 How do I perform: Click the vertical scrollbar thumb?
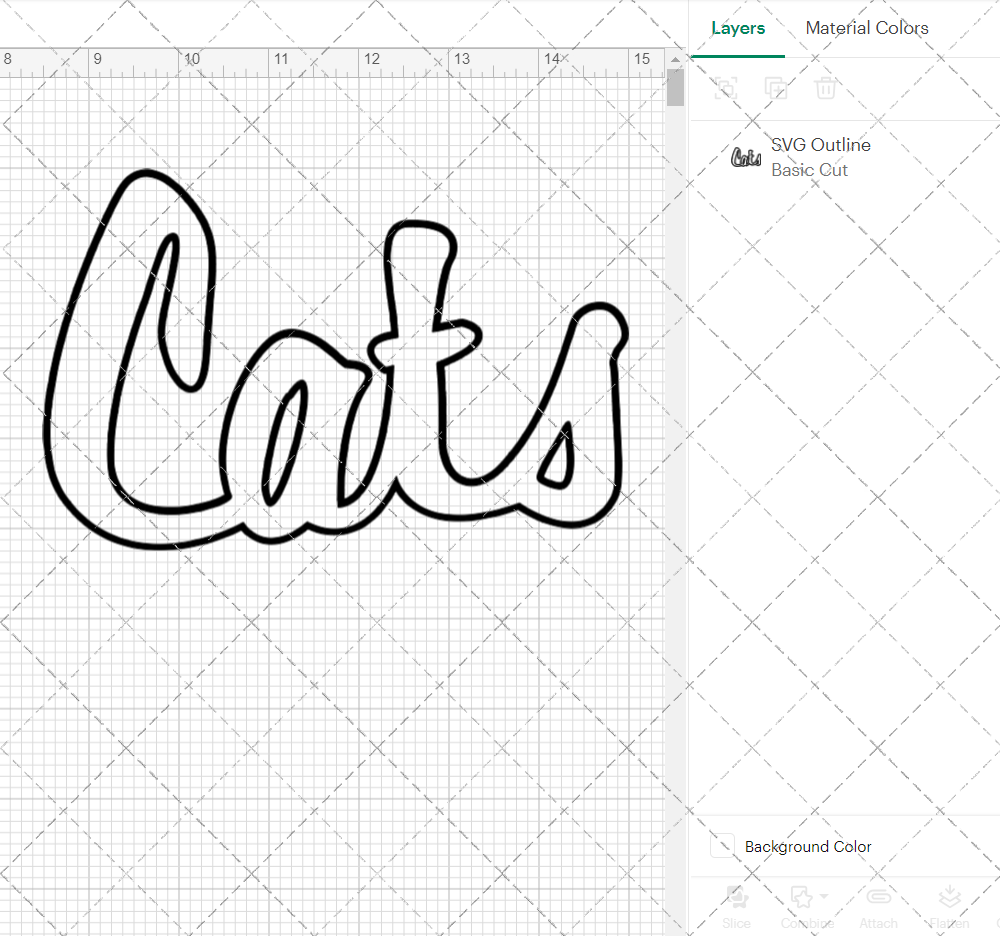click(x=675, y=87)
